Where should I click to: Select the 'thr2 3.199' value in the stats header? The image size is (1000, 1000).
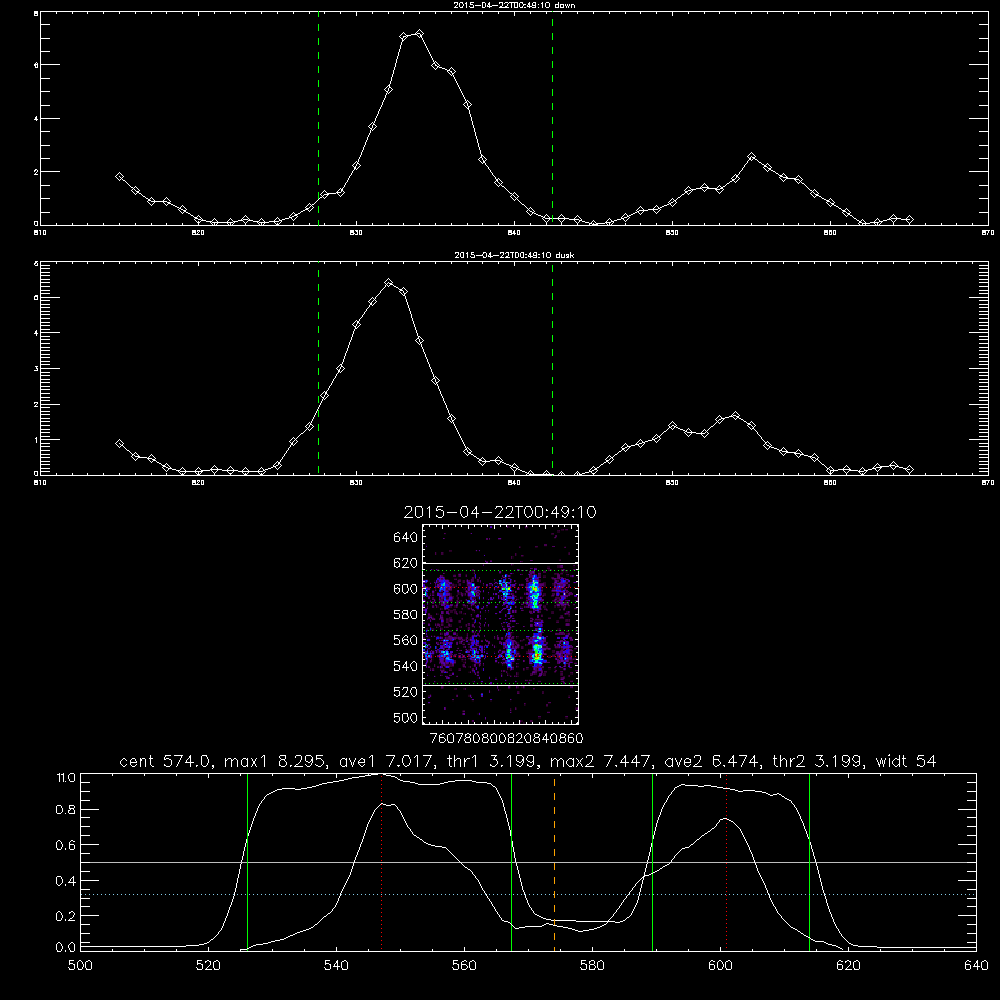pos(819,761)
